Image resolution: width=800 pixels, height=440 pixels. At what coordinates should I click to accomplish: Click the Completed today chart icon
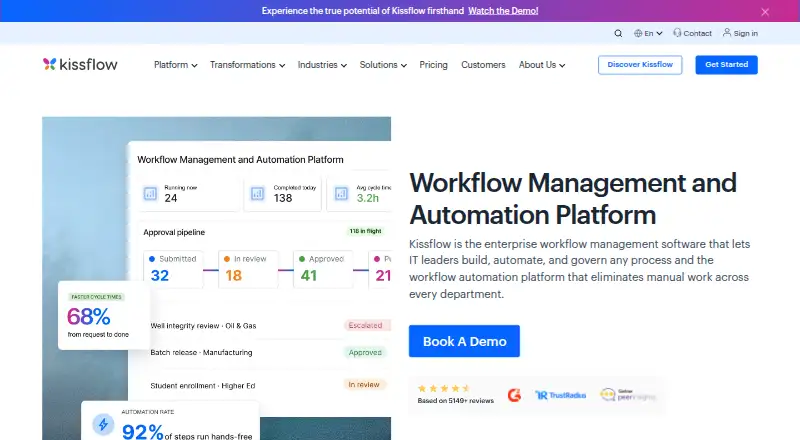point(257,193)
